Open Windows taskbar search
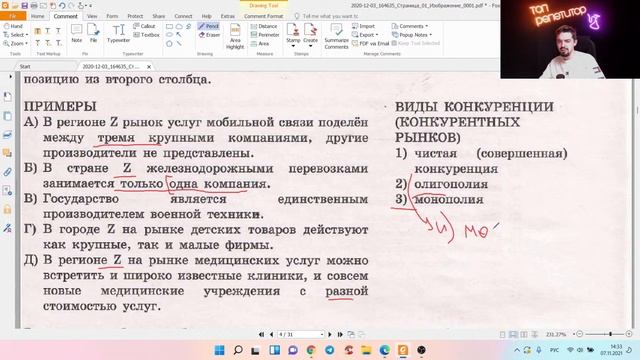The height and width of the screenshot is (360, 640). point(238,350)
